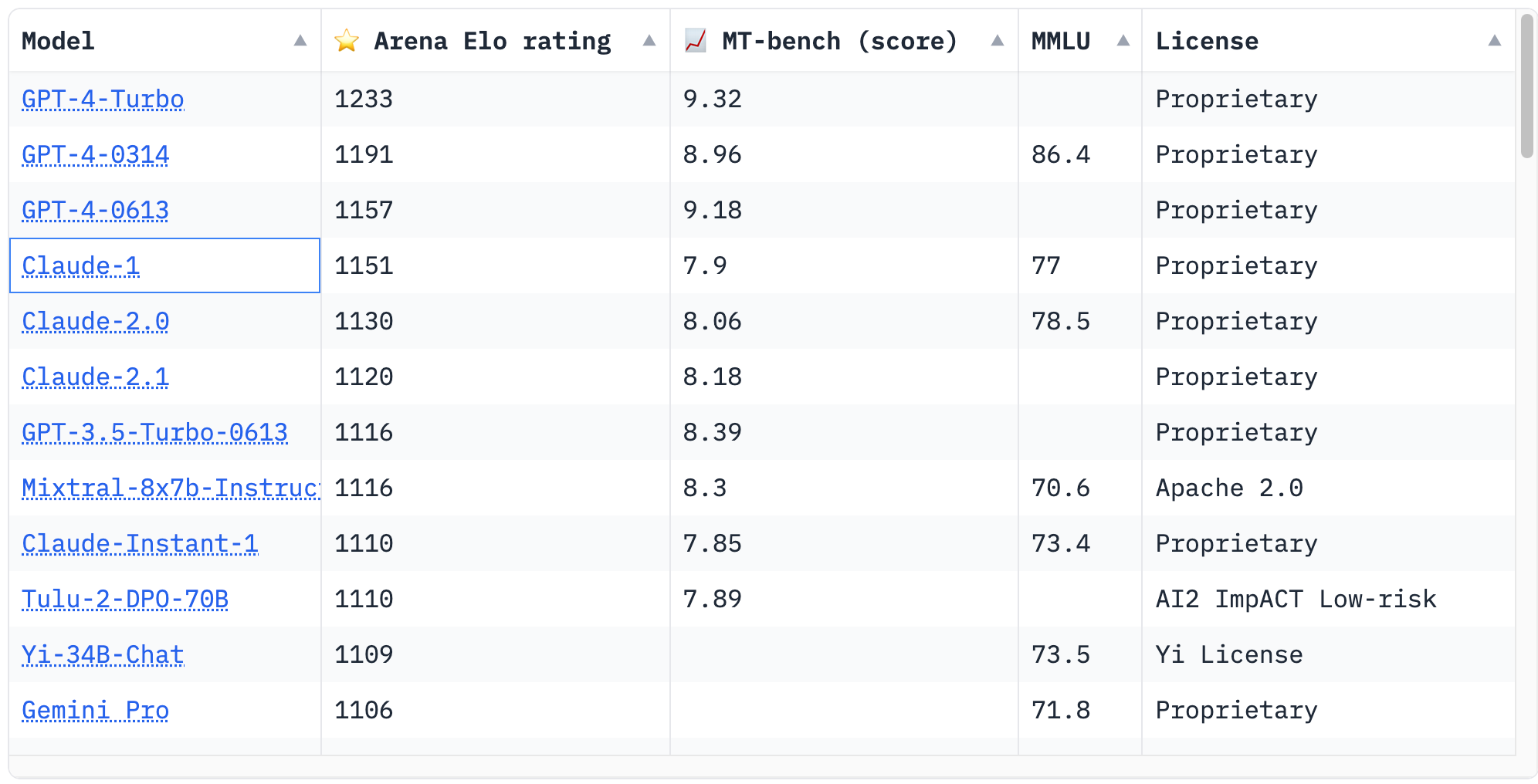The width and height of the screenshot is (1538, 784).
Task: Sort table by Model column arrow
Action: coord(300,41)
